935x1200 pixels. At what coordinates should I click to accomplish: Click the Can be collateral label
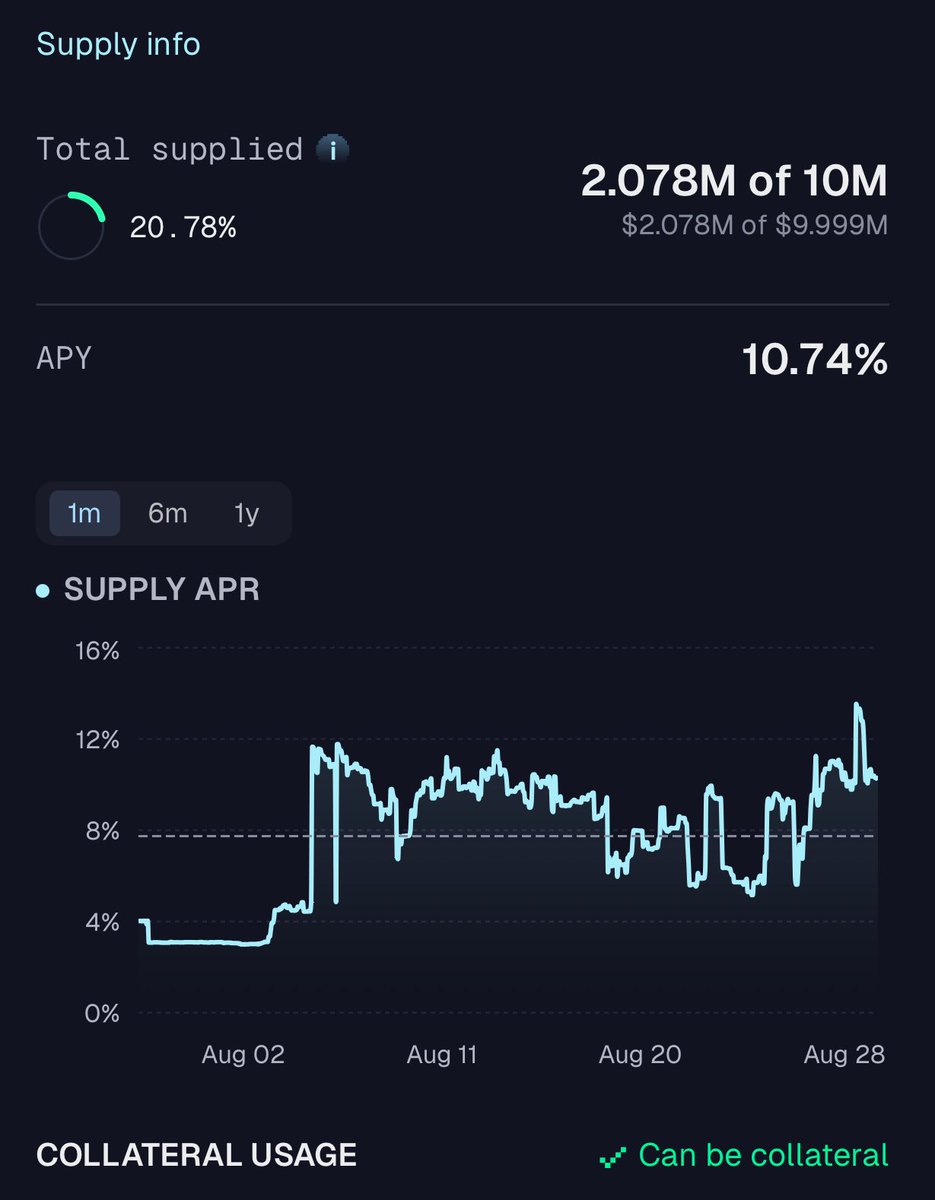pos(765,1155)
